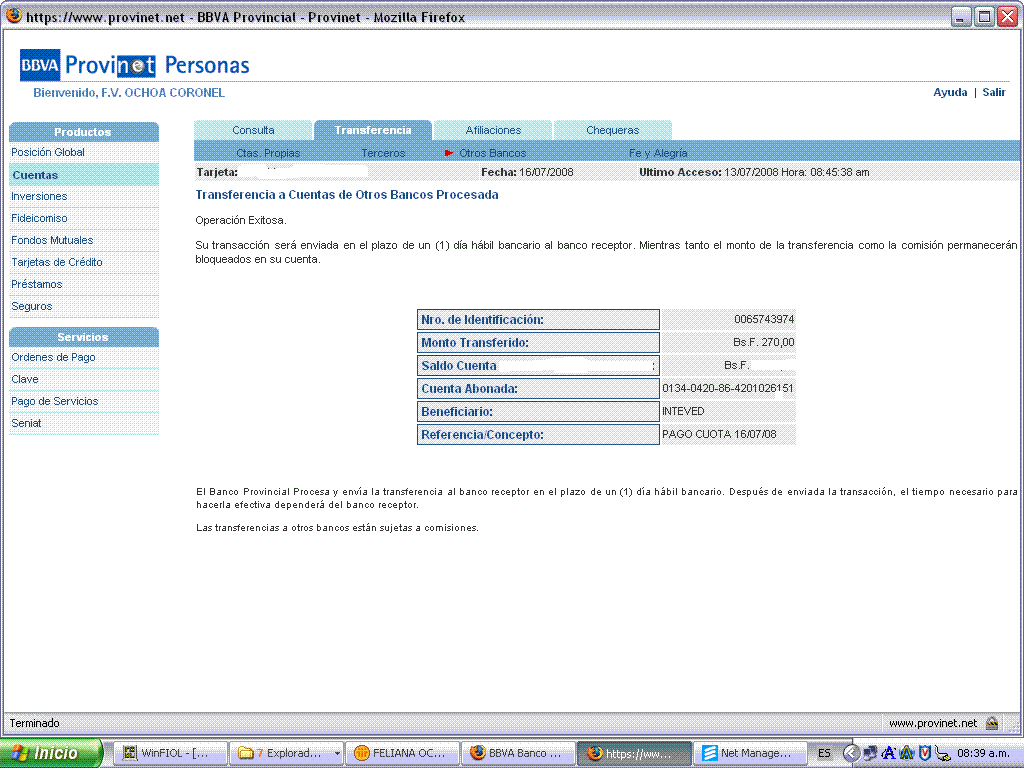Open the Afiliaciones tab
This screenshot has height=768, width=1024.
tap(493, 130)
